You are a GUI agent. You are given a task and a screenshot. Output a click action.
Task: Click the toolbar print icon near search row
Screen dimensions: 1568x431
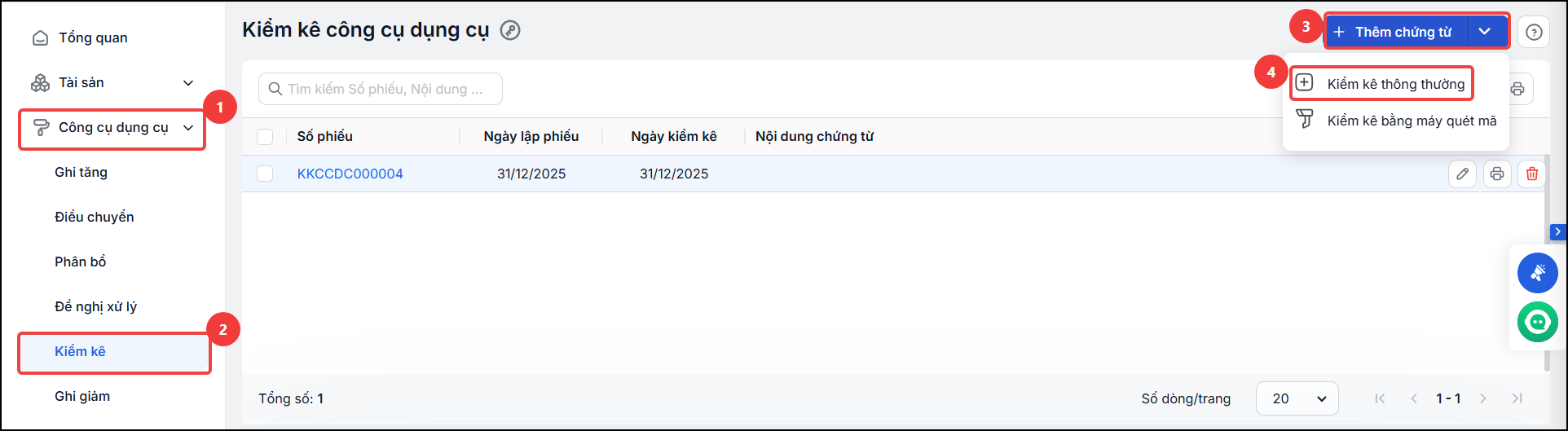pyautogui.click(x=1517, y=89)
